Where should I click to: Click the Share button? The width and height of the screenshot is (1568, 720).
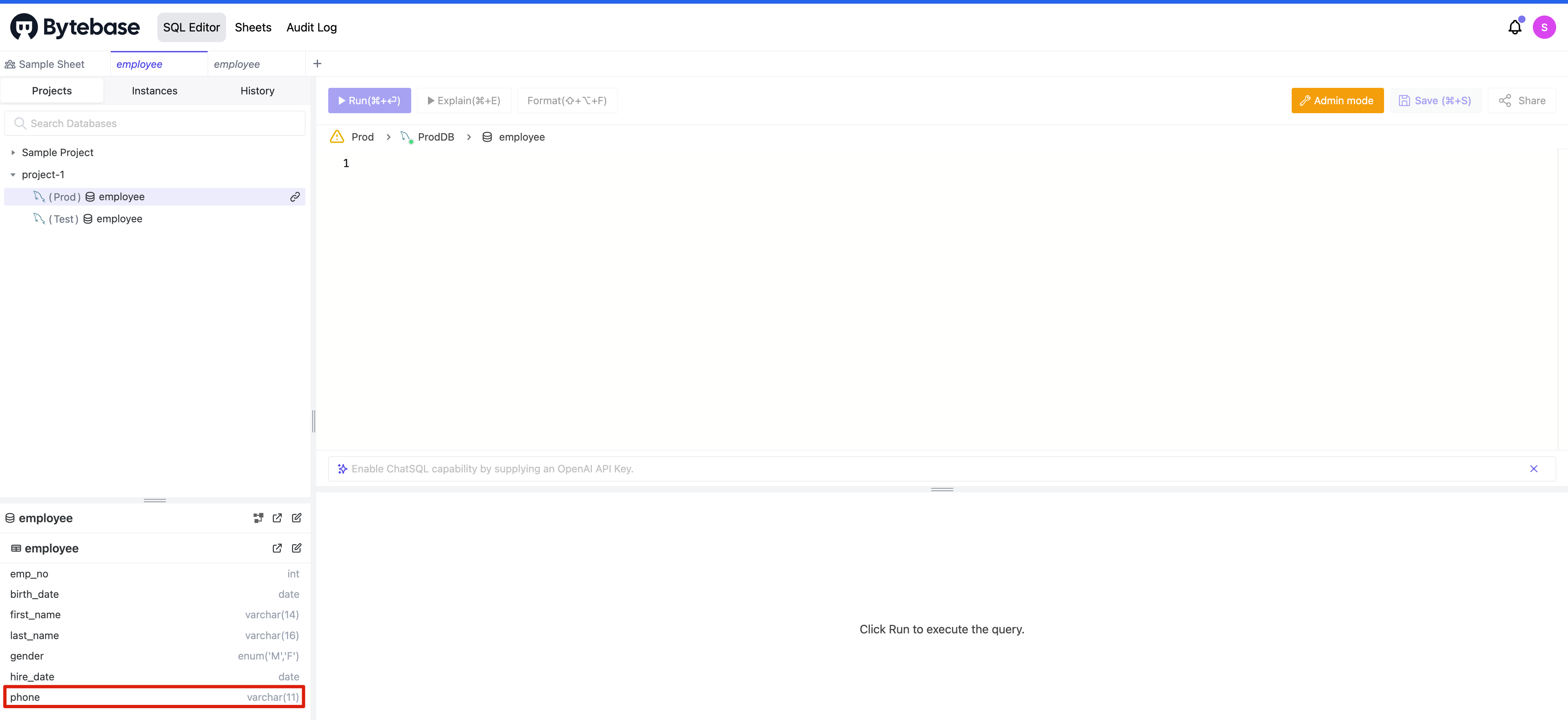click(1522, 100)
